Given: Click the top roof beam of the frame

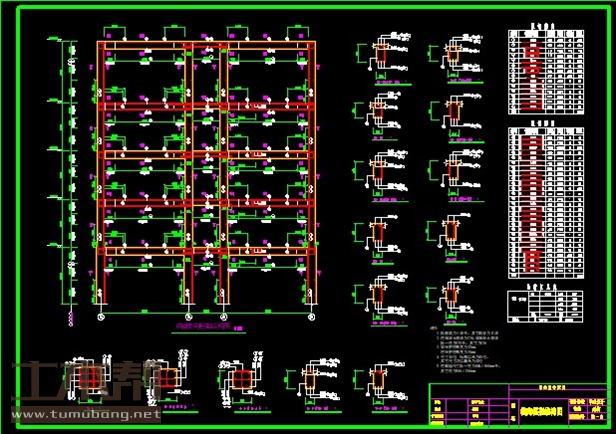Looking at the screenshot, I should [206, 46].
